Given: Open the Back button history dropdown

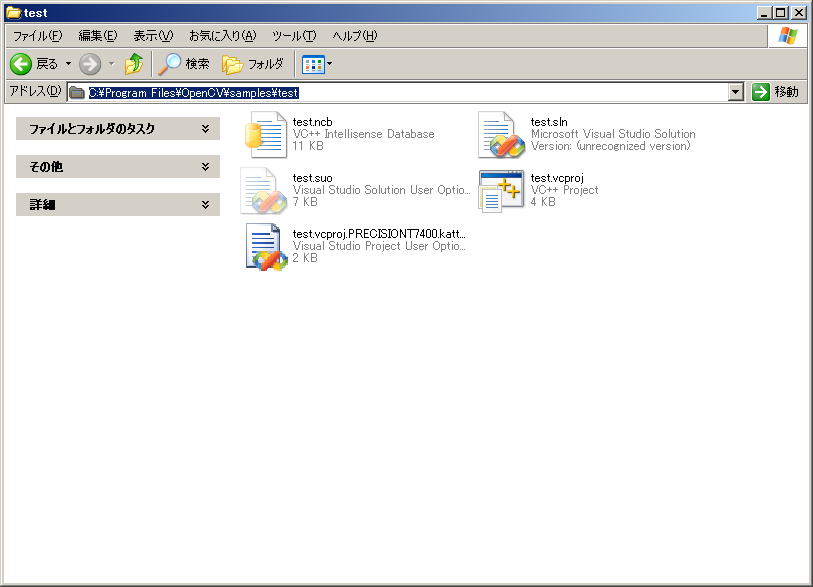Looking at the screenshot, I should tap(68, 64).
